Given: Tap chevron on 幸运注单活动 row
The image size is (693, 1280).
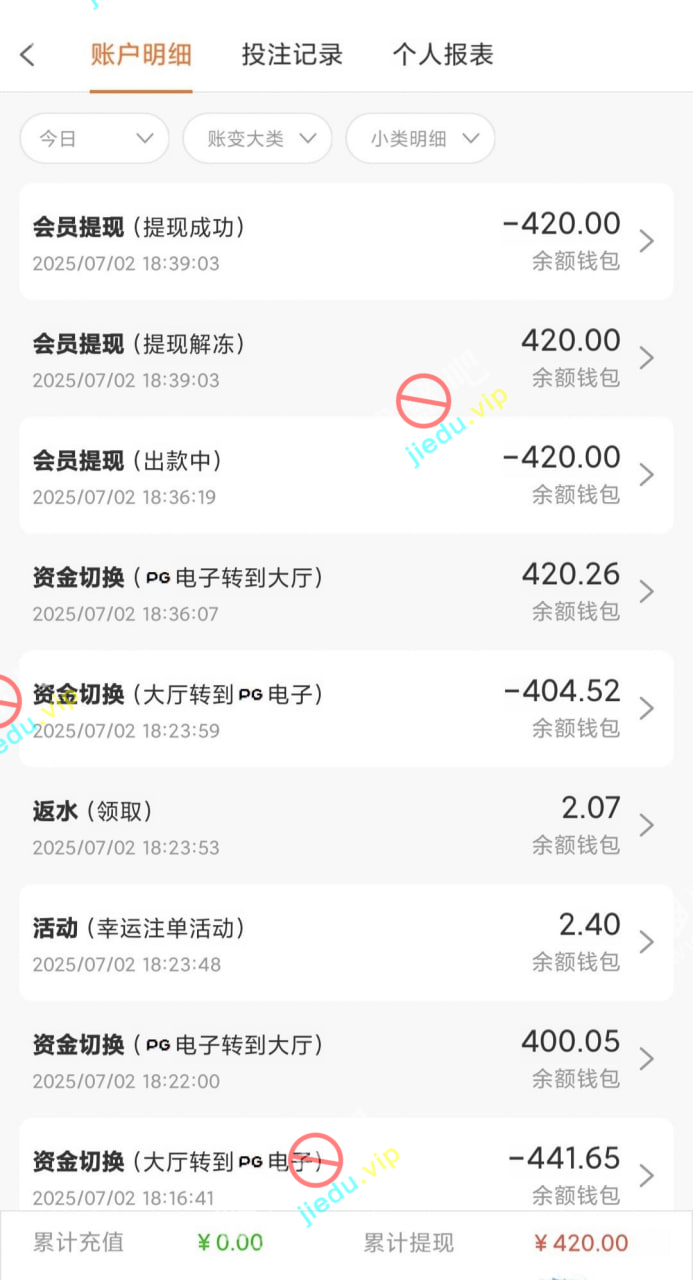Looking at the screenshot, I should point(647,942).
